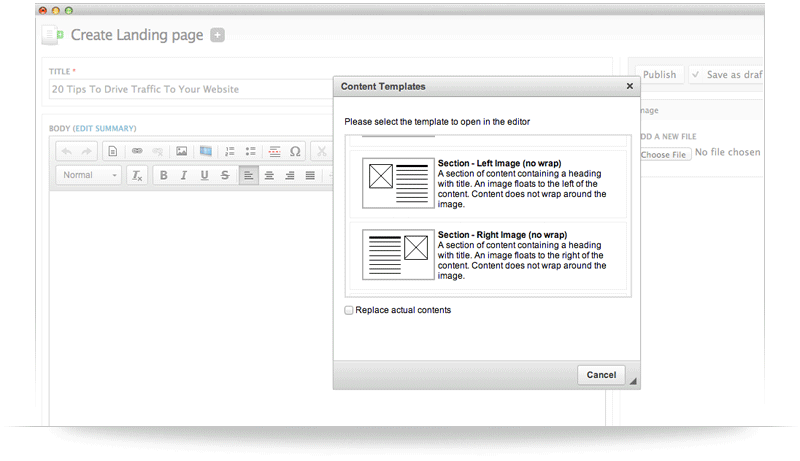This screenshot has width=800, height=461.
Task: Insert teaser break with red dashed line icon
Action: (x=274, y=151)
